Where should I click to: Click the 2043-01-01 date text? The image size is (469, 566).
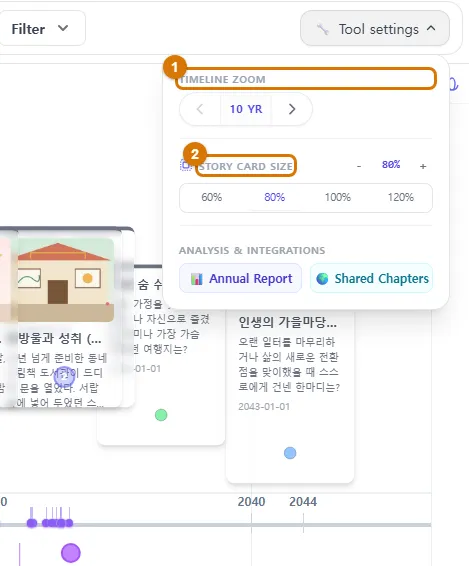264,407
